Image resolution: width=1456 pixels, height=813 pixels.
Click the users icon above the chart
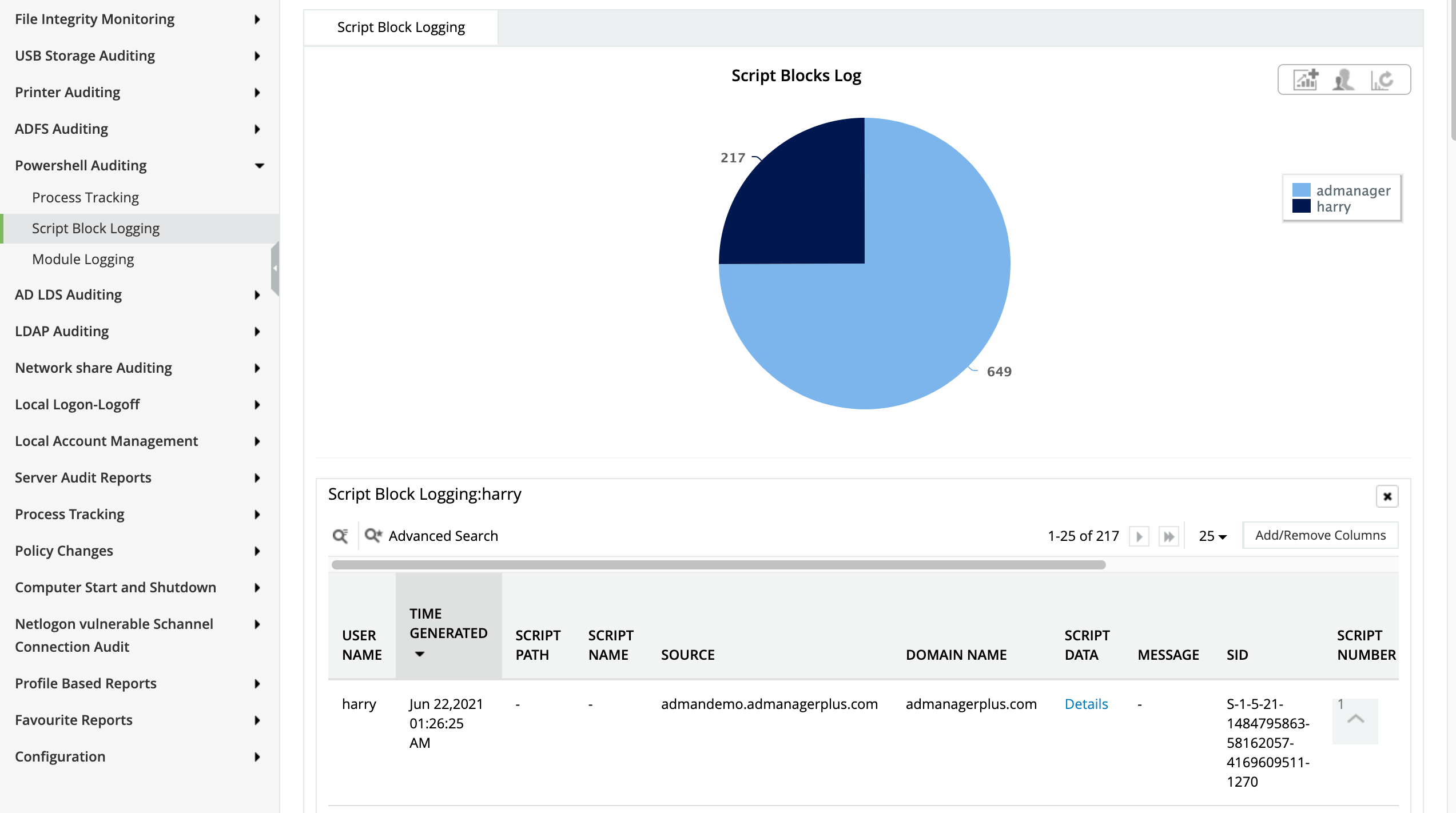point(1343,80)
